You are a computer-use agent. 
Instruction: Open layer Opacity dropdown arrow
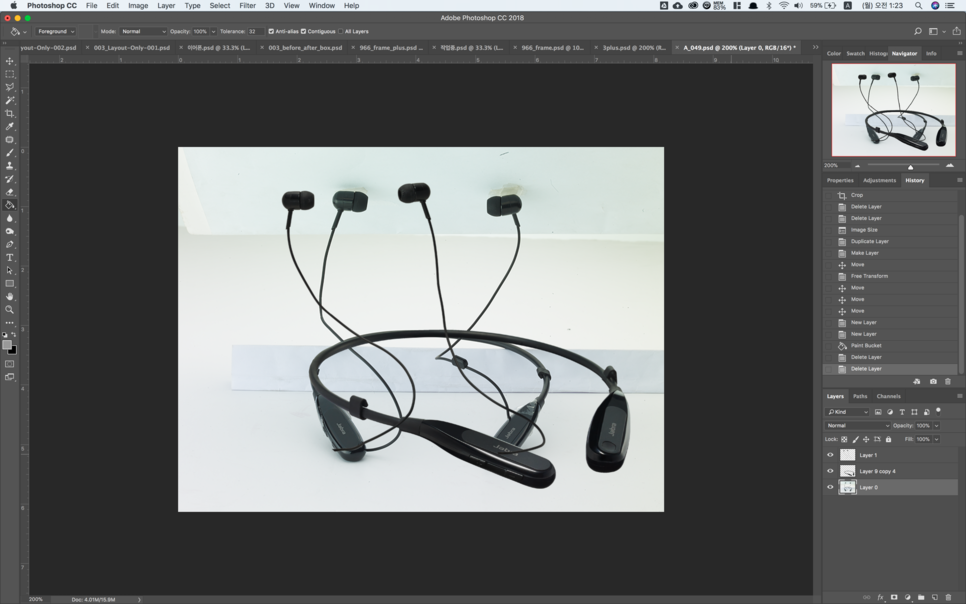click(x=936, y=425)
